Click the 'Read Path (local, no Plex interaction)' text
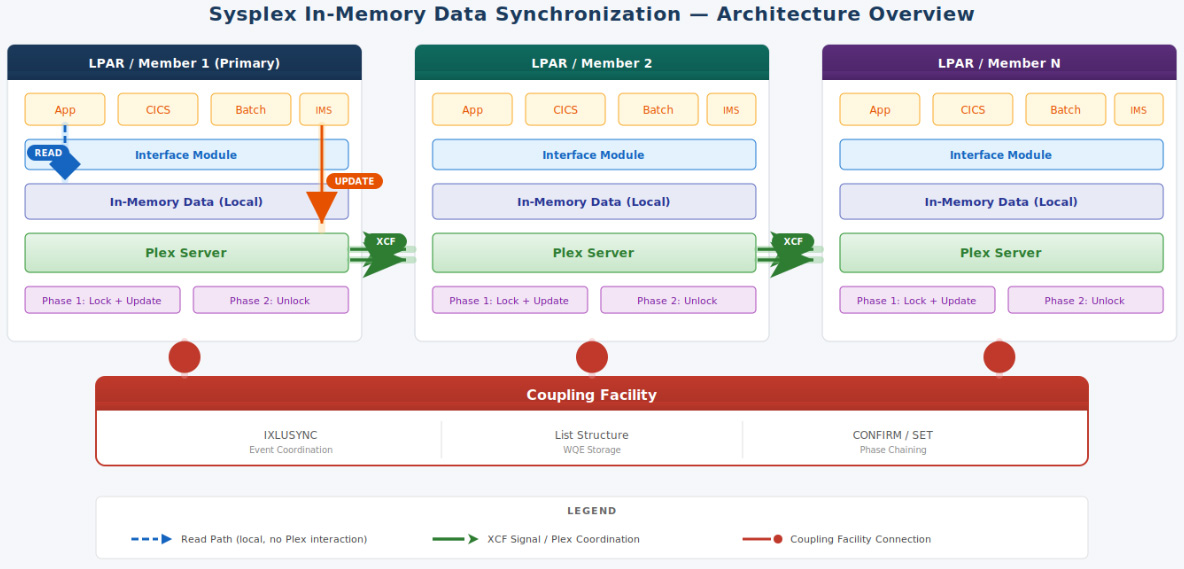 (274, 540)
